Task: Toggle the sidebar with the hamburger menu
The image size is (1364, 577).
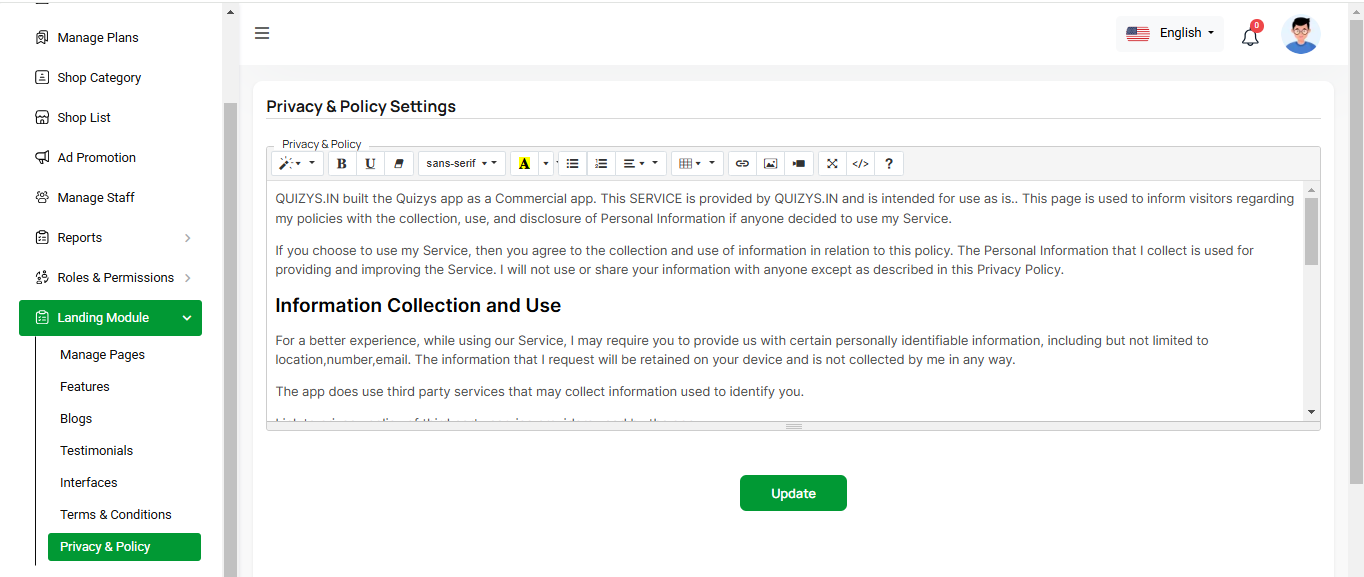Action: (x=262, y=33)
